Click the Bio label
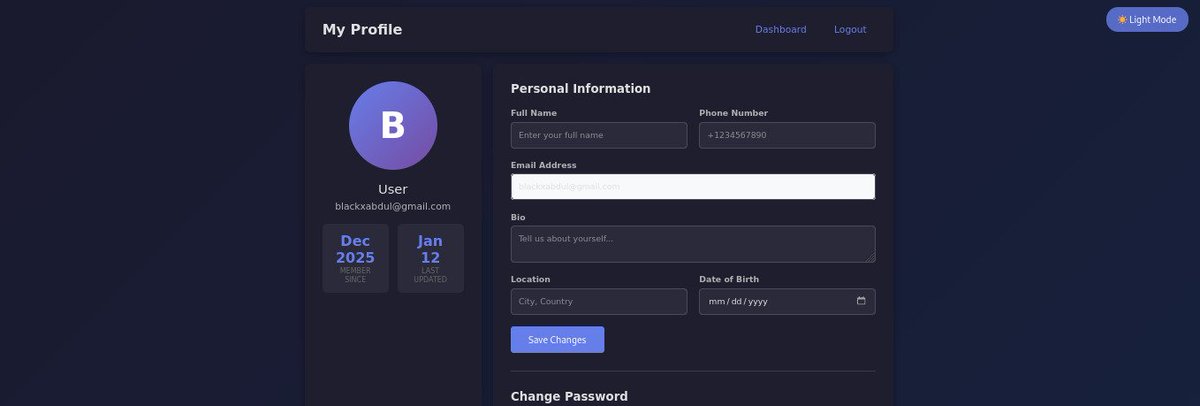This screenshot has height=406, width=1200. (518, 217)
